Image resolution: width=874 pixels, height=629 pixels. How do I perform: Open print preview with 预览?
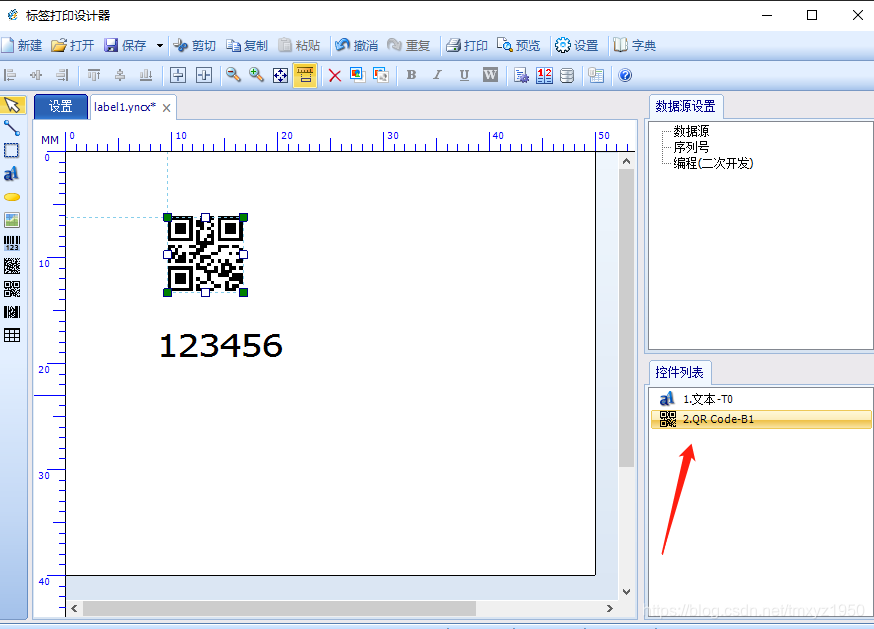coord(519,45)
